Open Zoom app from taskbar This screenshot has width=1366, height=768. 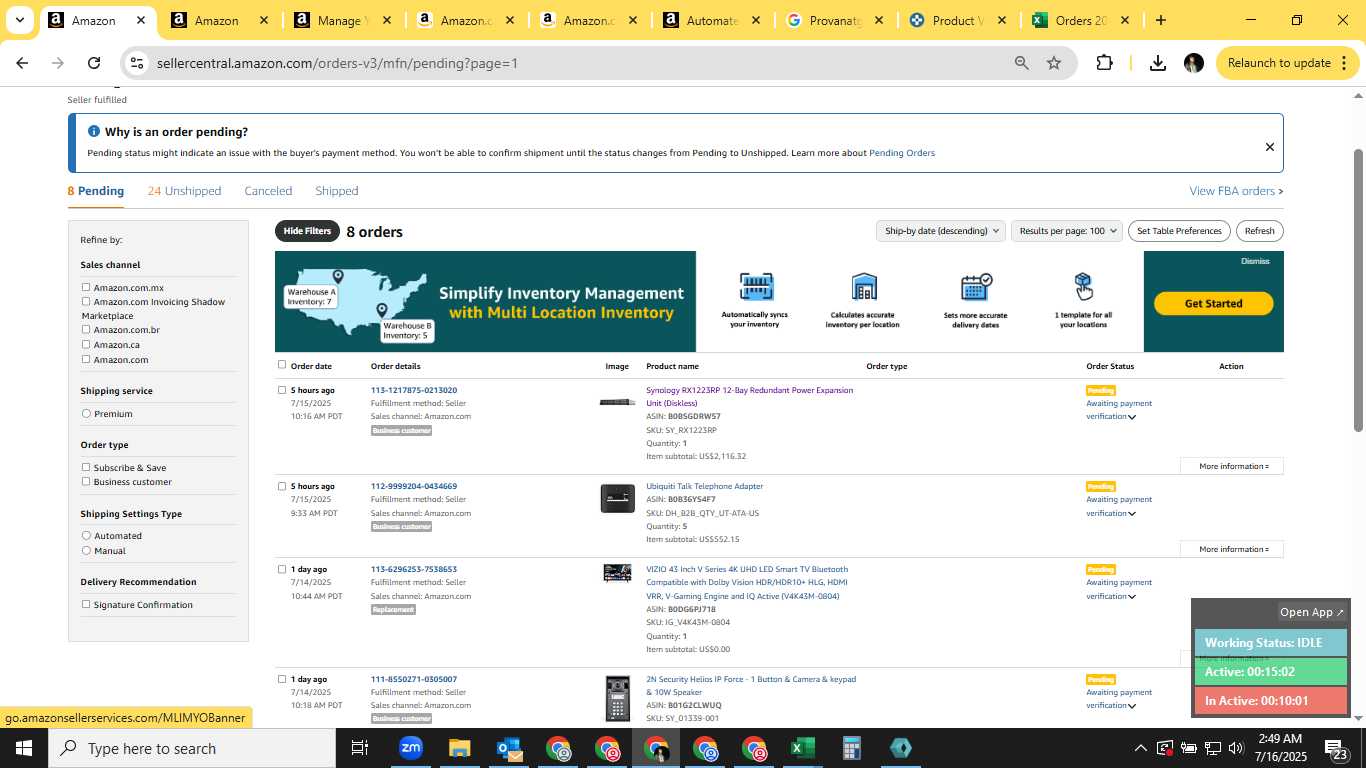(410, 748)
